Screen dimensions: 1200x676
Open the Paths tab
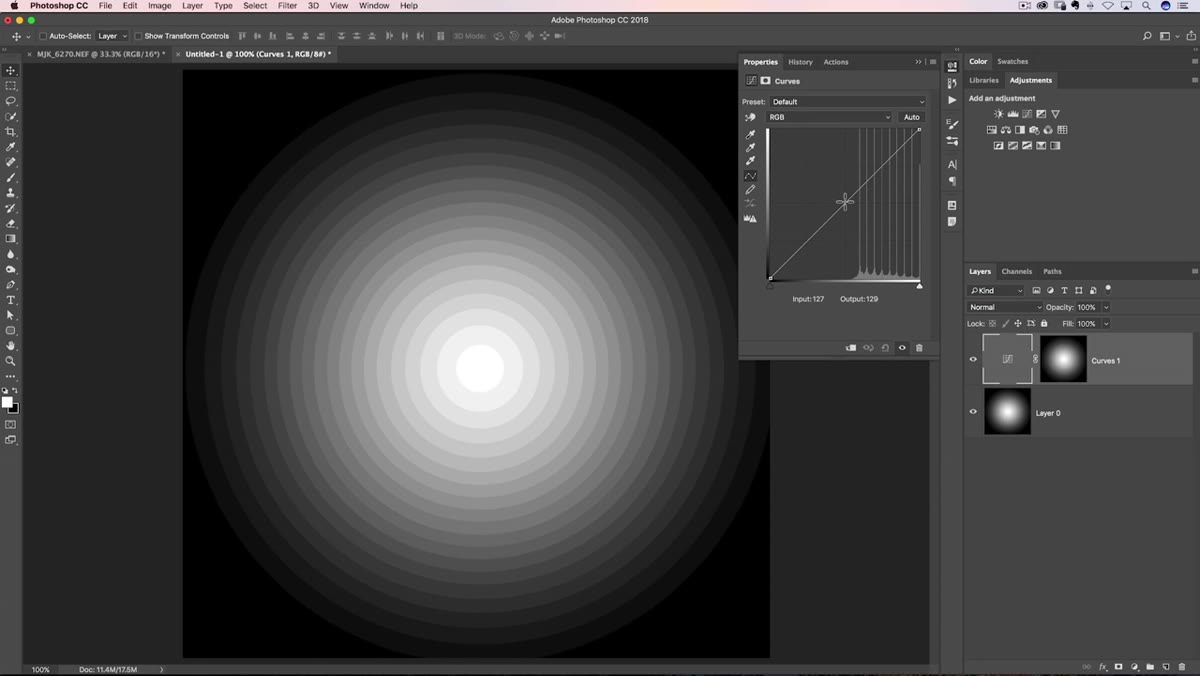(x=1052, y=271)
